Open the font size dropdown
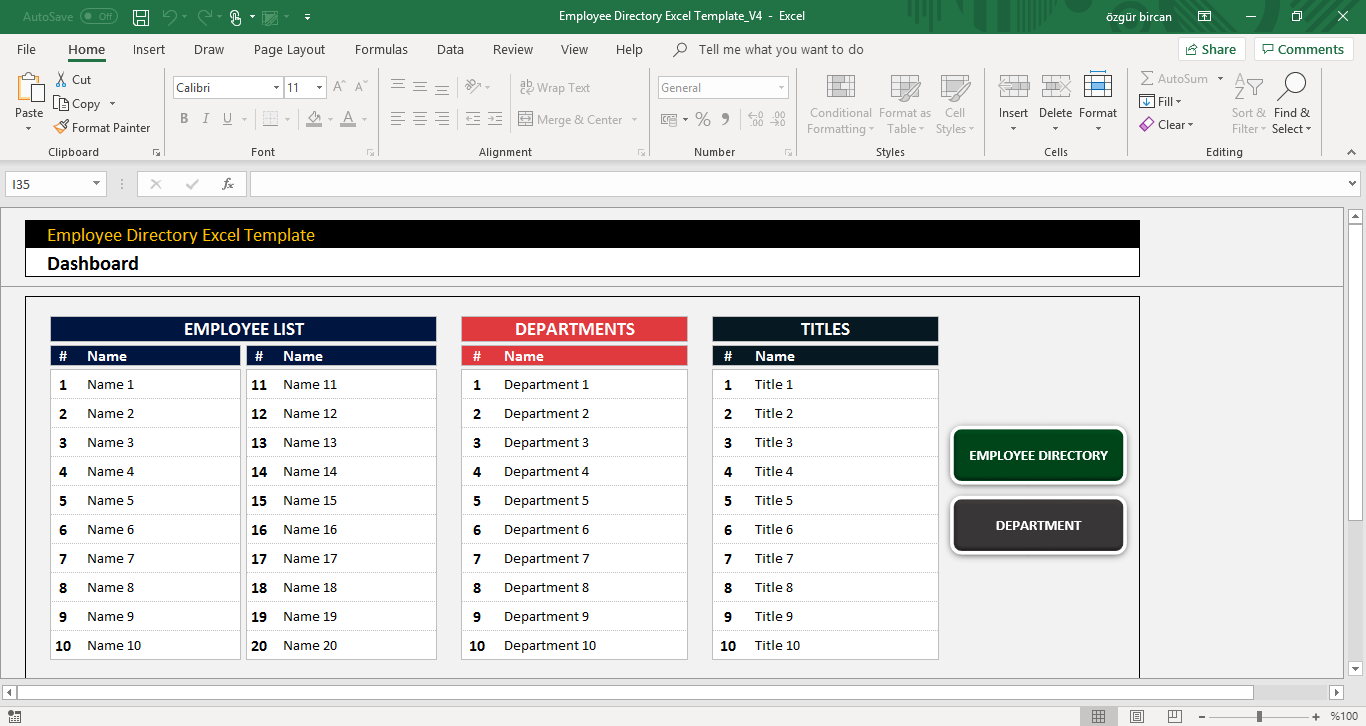1366x726 pixels. click(x=319, y=88)
